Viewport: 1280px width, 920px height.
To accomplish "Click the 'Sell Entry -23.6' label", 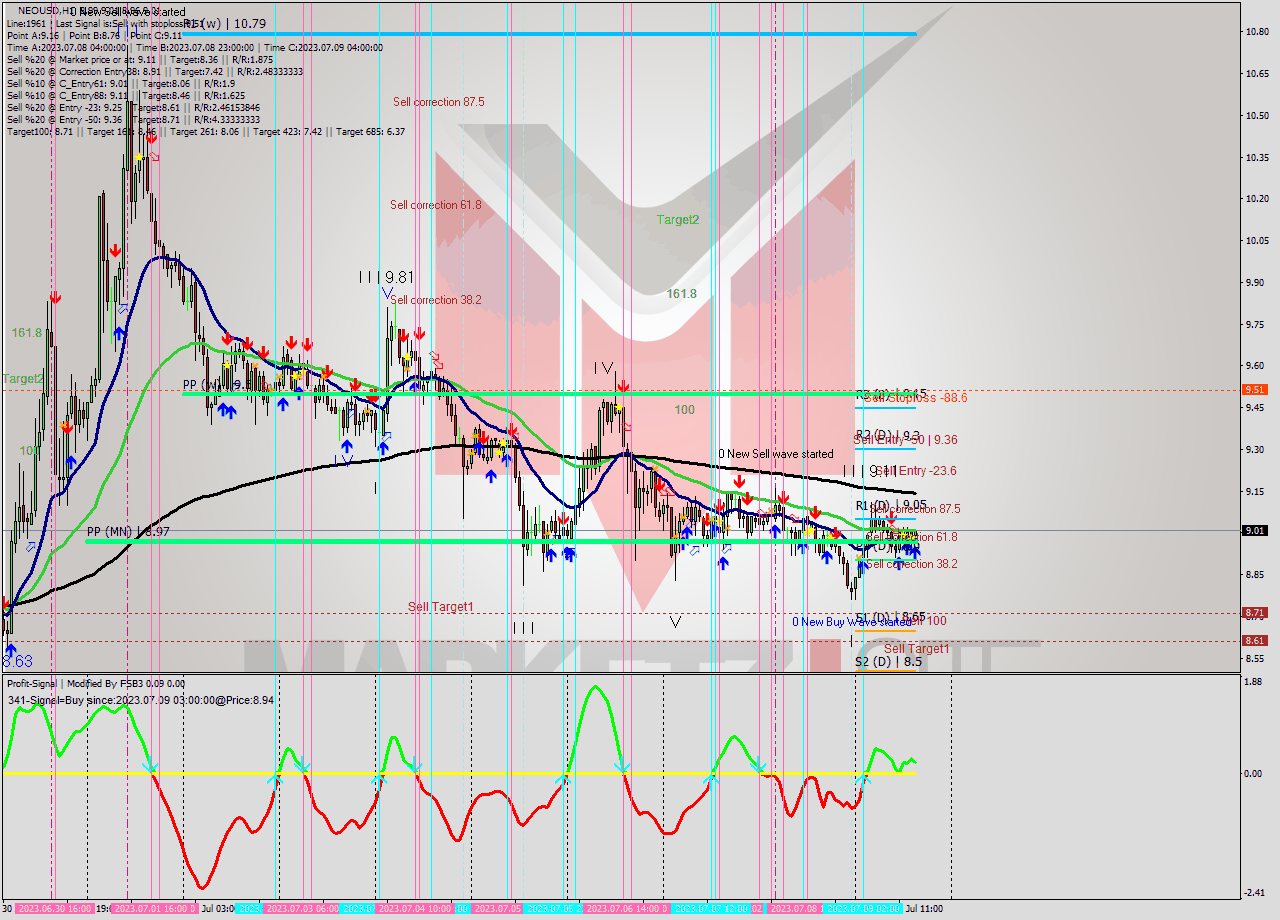I will 916,471.
